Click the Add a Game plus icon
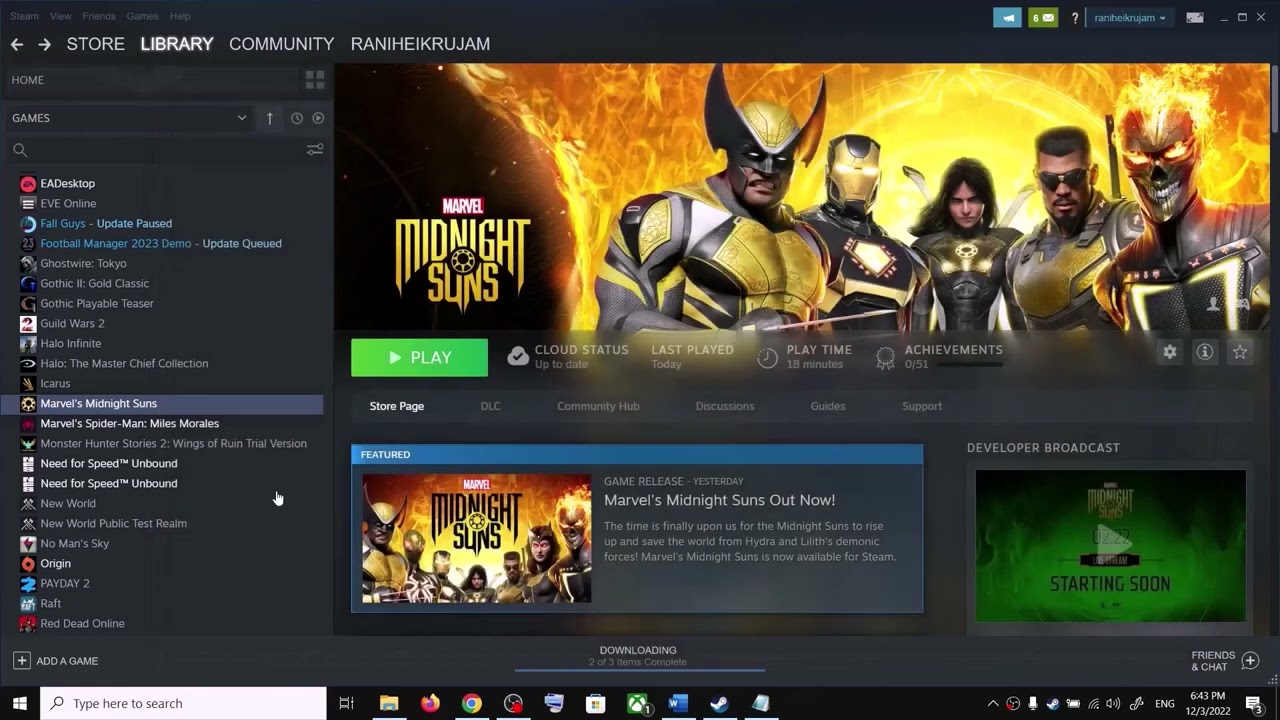Screen dimensions: 1280x720 [x=21, y=661]
